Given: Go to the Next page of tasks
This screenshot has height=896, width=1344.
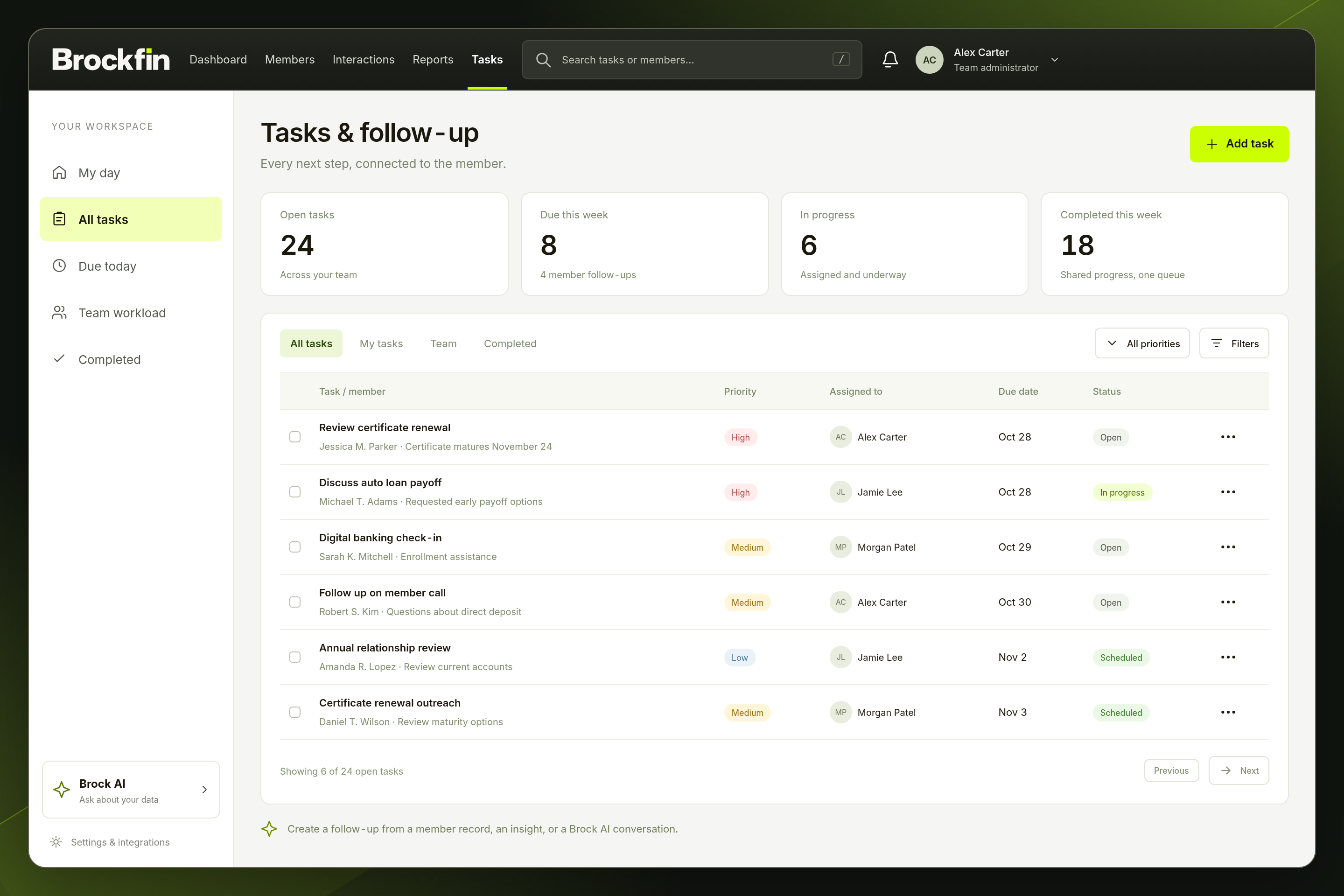Looking at the screenshot, I should 1238,771.
